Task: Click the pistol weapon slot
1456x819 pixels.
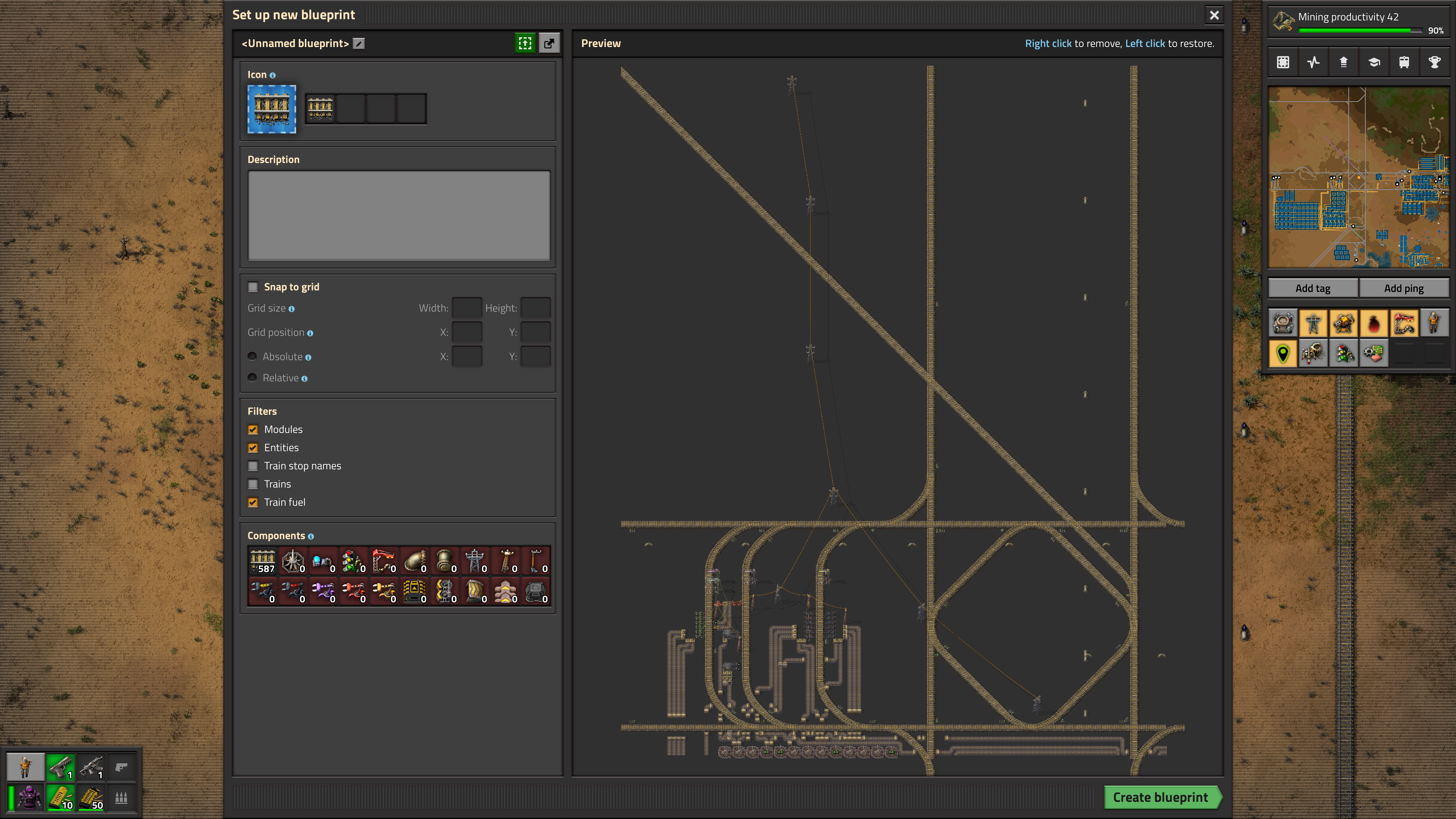Action: click(60, 767)
